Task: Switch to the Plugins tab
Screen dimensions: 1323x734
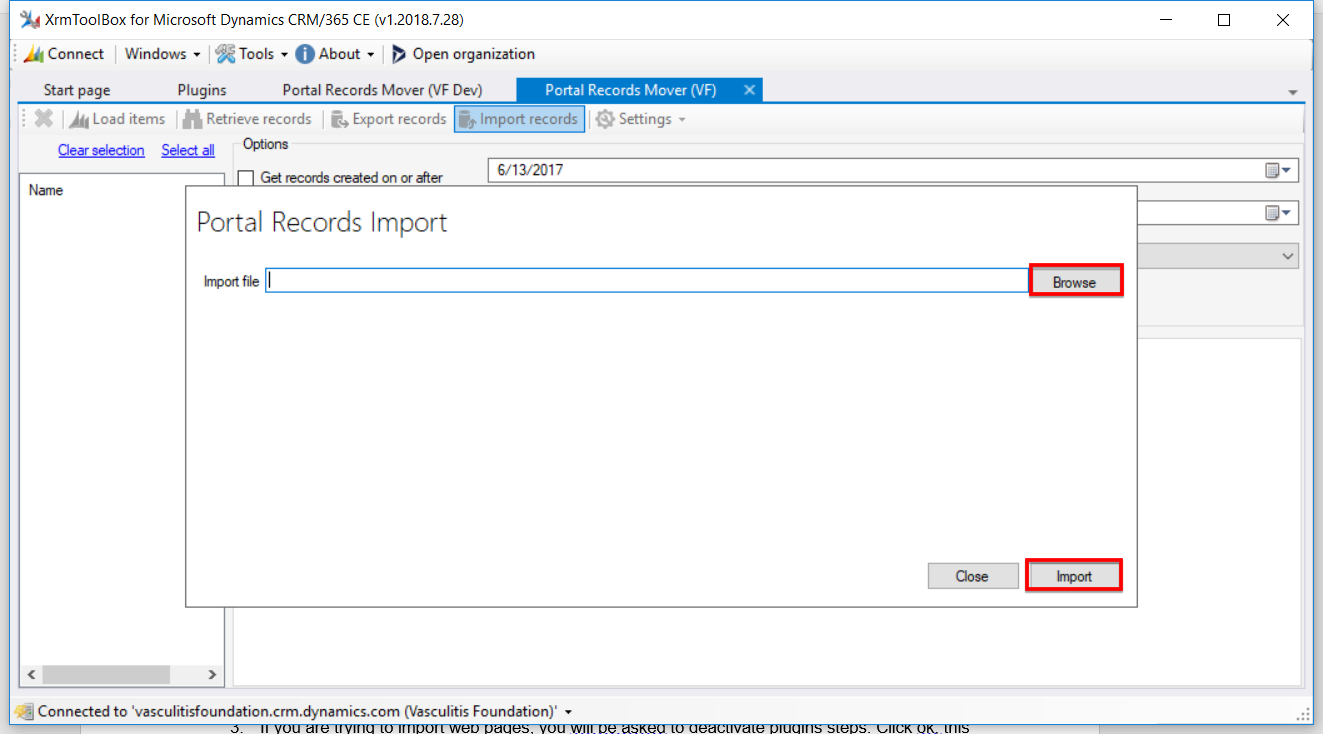Action: (202, 90)
